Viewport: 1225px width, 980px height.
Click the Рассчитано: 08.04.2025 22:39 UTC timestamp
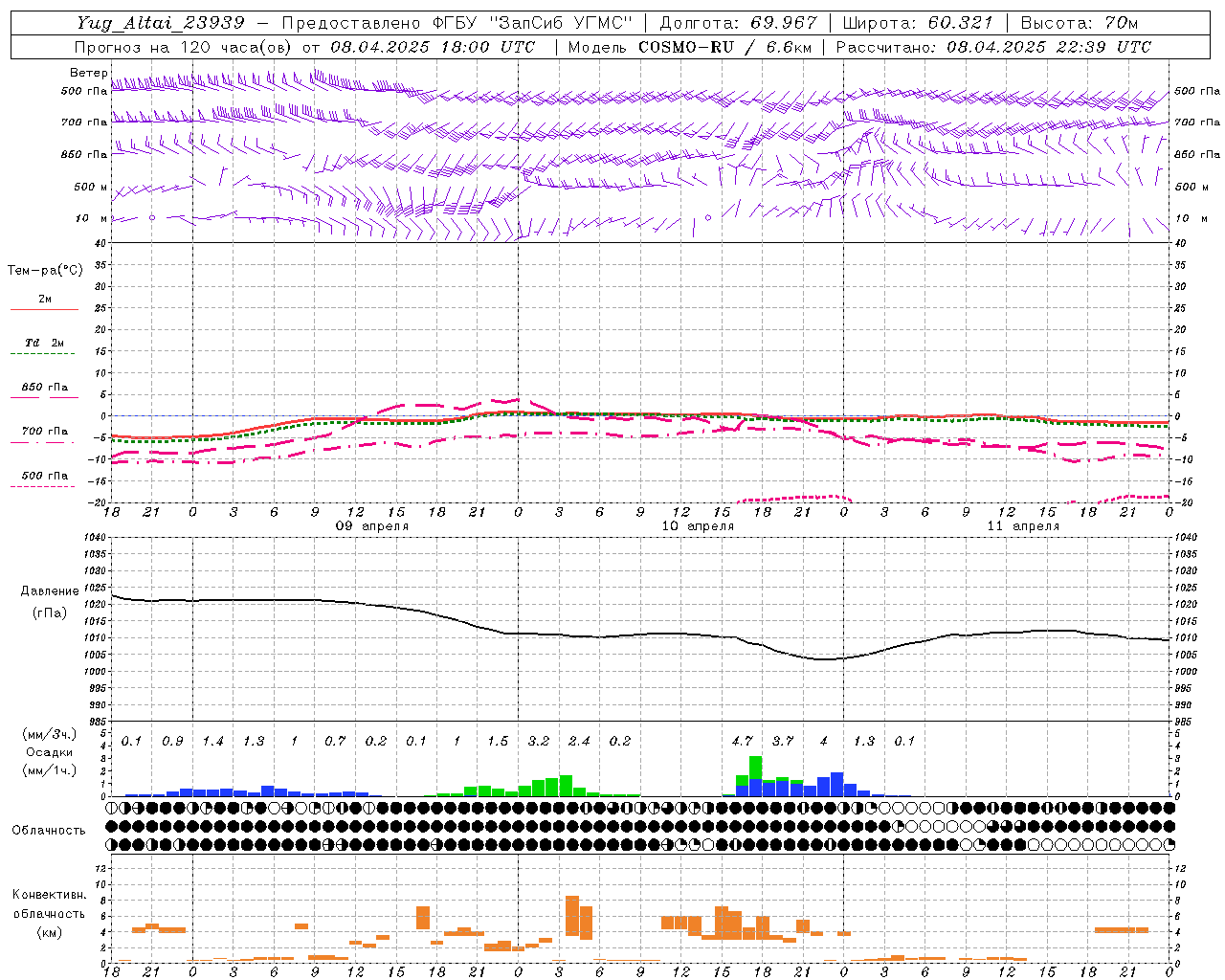pyautogui.click(x=993, y=47)
